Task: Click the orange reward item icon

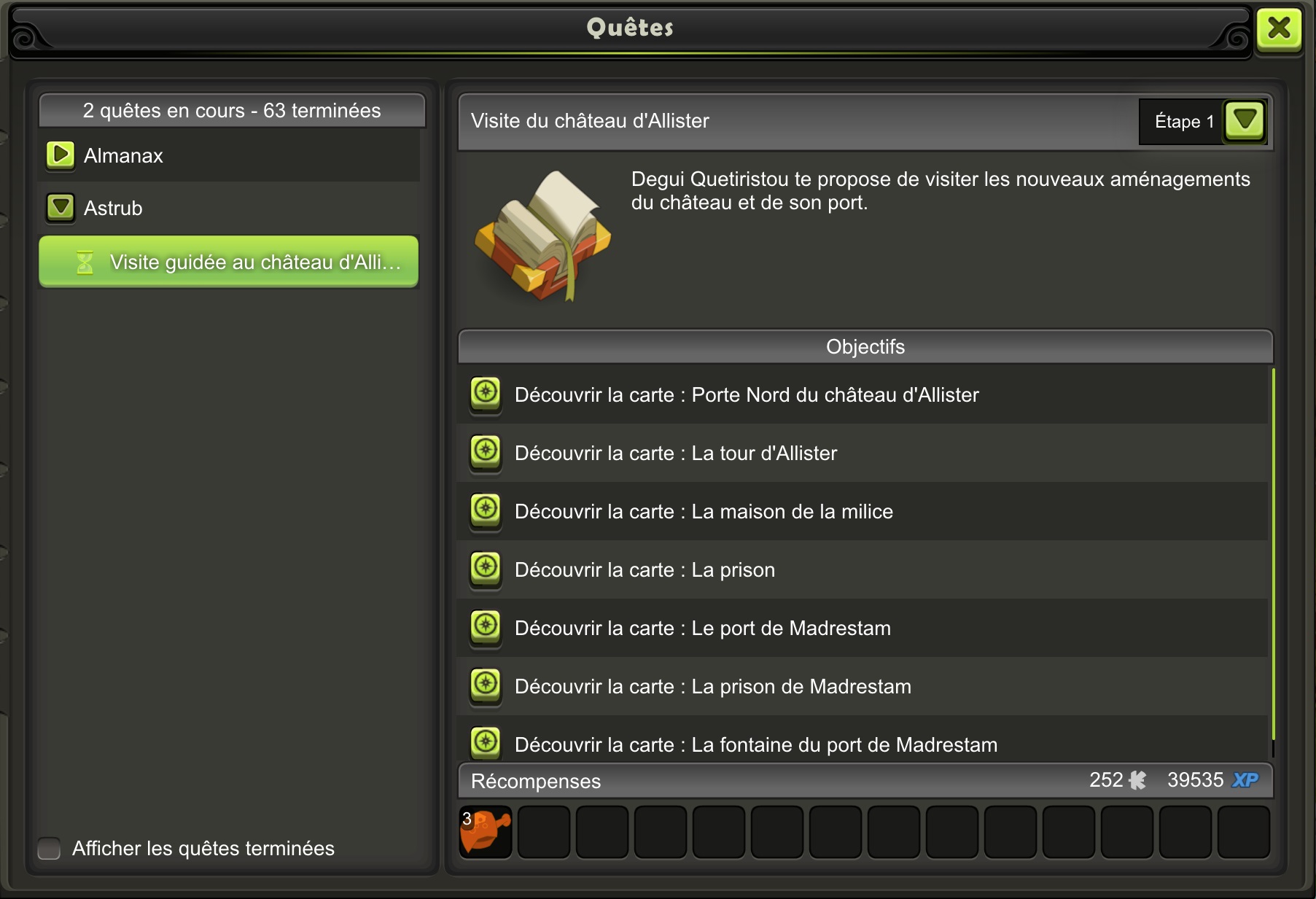Action: [x=486, y=832]
